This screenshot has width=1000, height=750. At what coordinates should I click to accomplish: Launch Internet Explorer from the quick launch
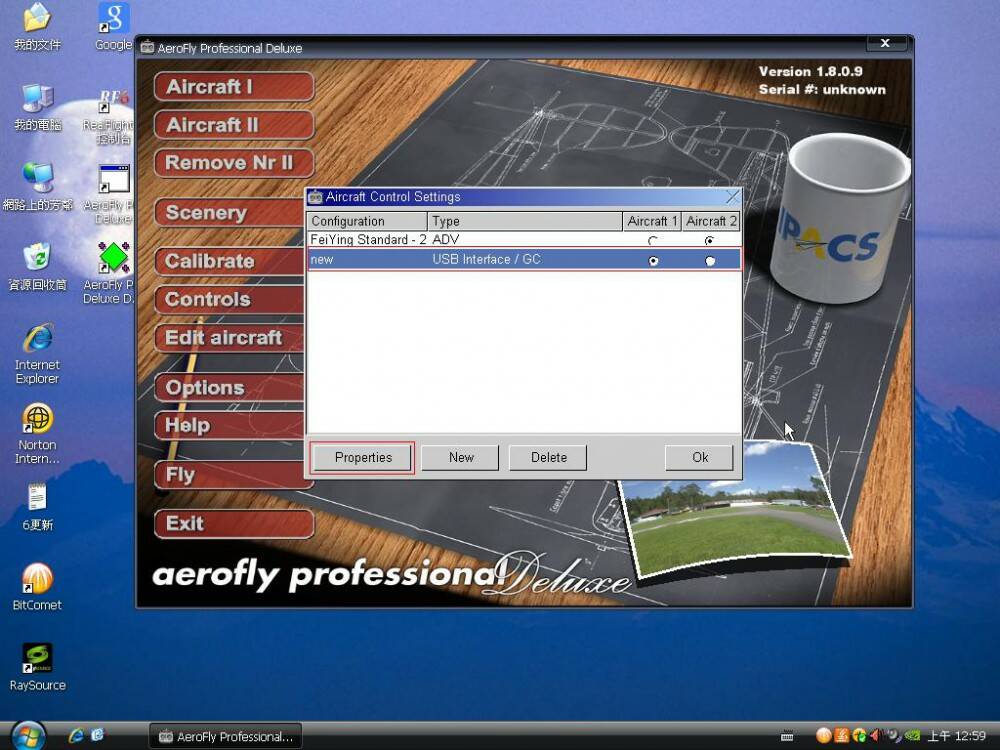tap(76, 735)
